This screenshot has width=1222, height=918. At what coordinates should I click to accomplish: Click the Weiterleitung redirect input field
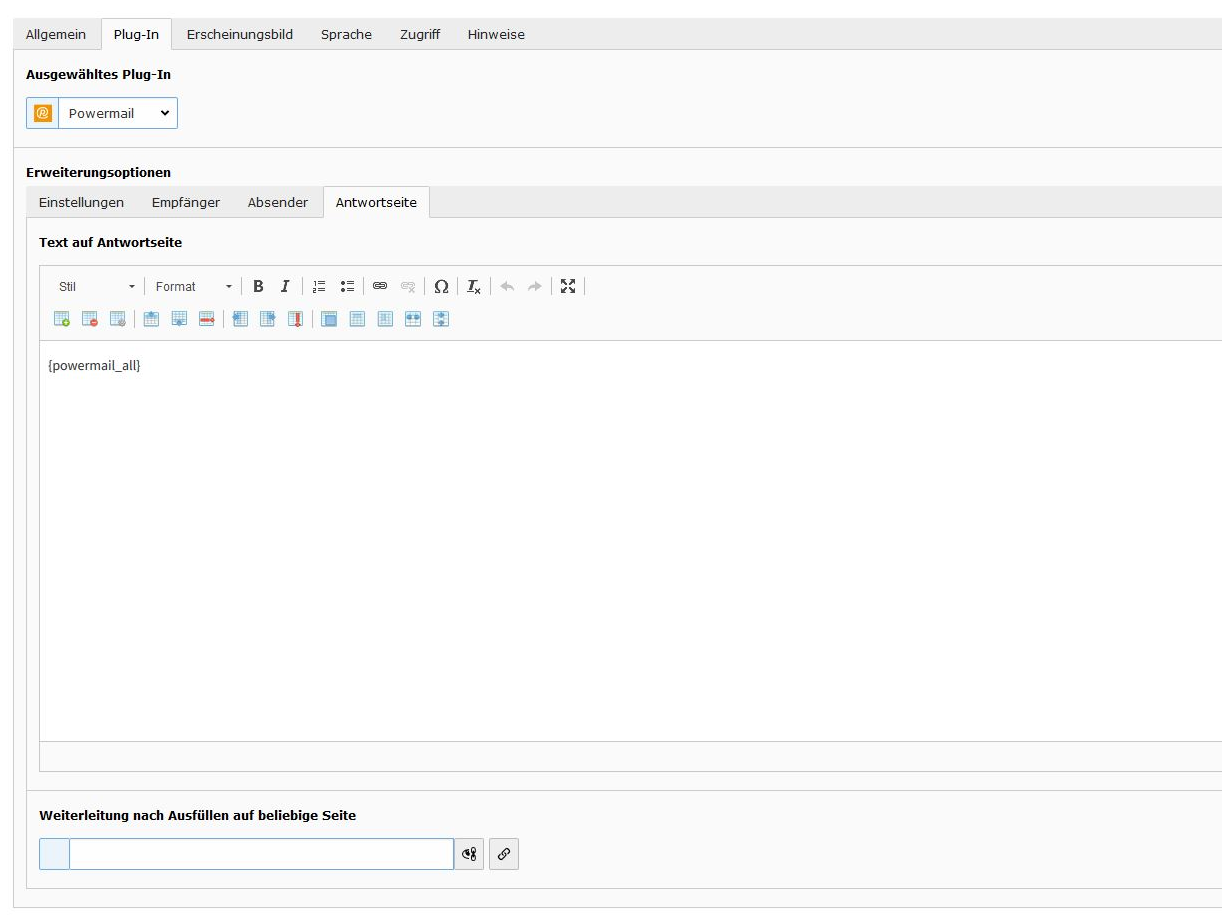[261, 854]
